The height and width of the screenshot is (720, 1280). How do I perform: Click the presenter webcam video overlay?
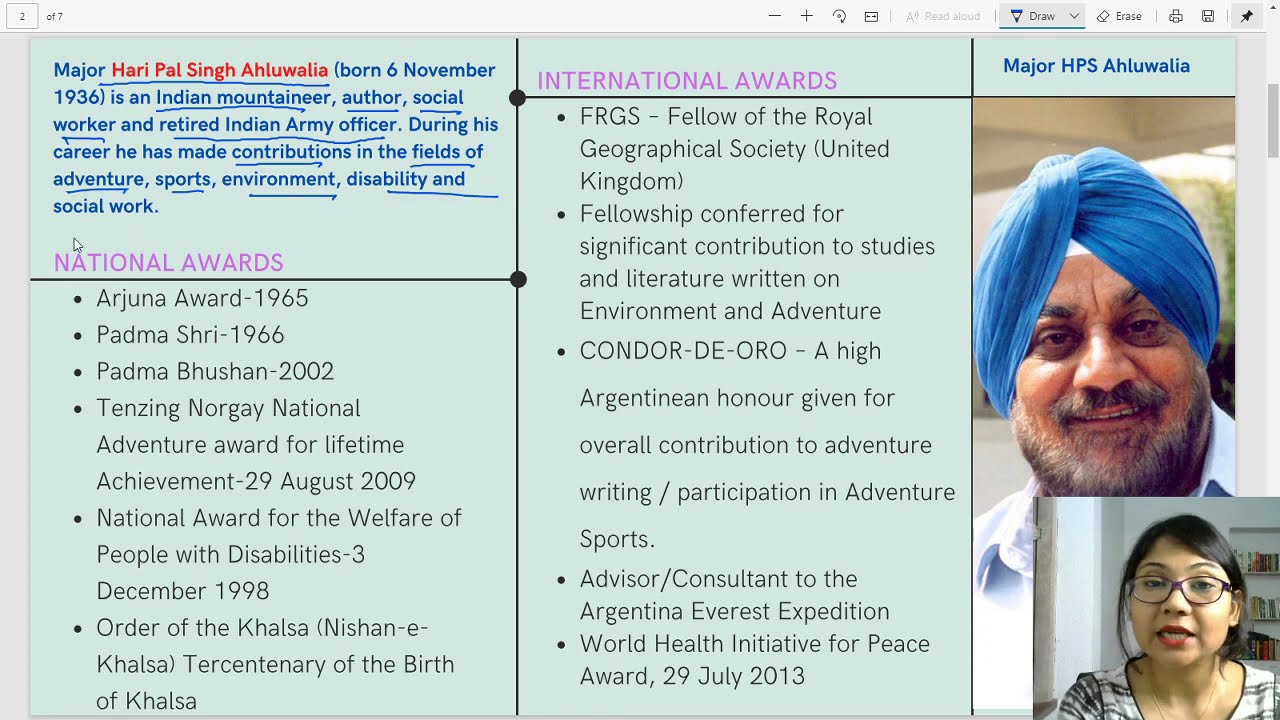(x=1156, y=608)
